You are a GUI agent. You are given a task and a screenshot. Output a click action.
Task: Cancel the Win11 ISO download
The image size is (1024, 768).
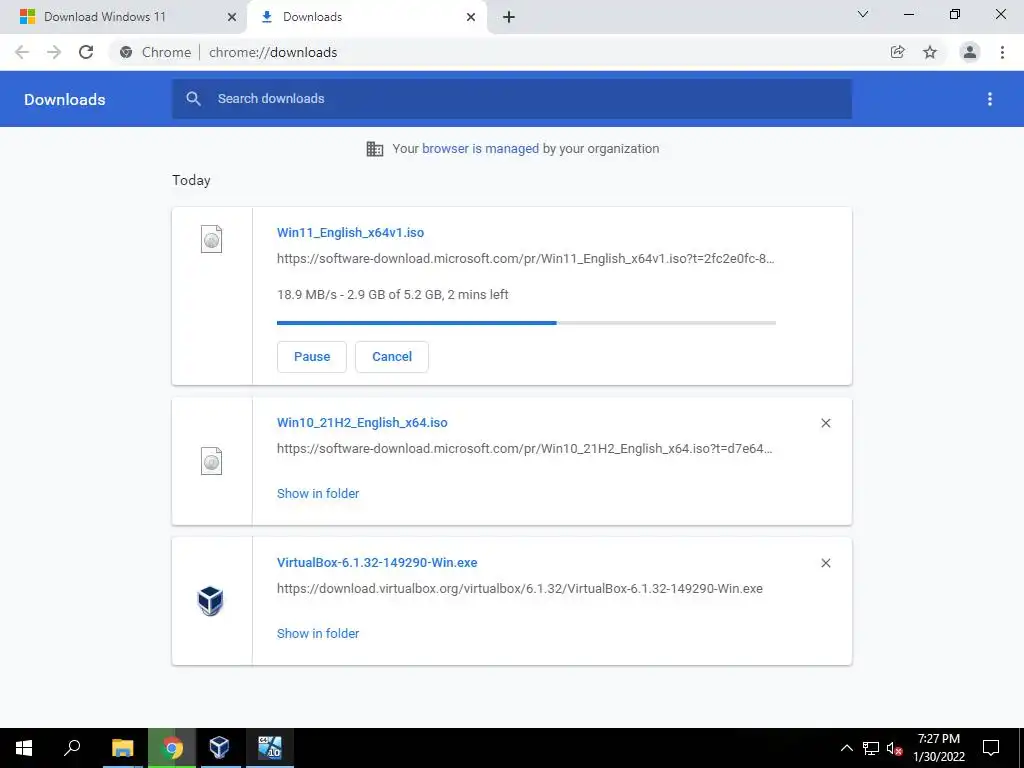(x=392, y=357)
